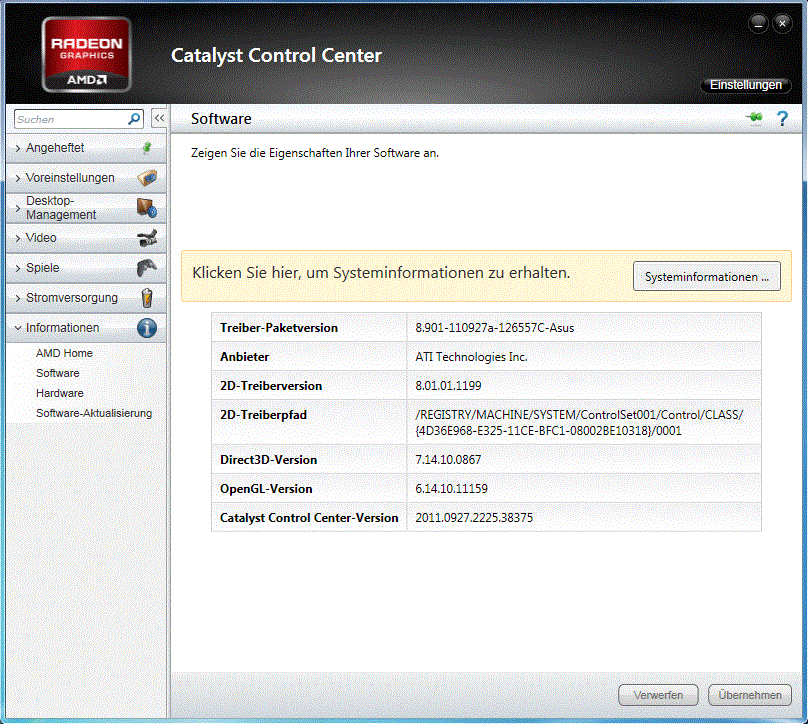Open help with the question mark icon
Image resolution: width=808 pixels, height=724 pixels.
click(x=782, y=119)
